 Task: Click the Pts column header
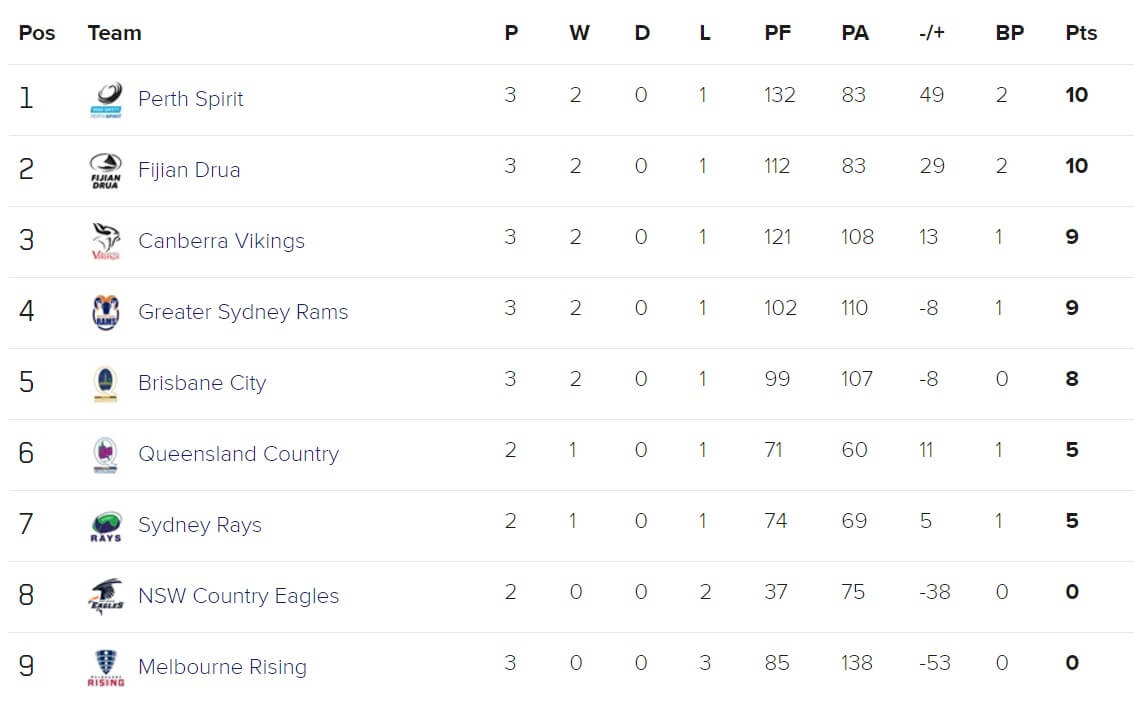(1081, 33)
